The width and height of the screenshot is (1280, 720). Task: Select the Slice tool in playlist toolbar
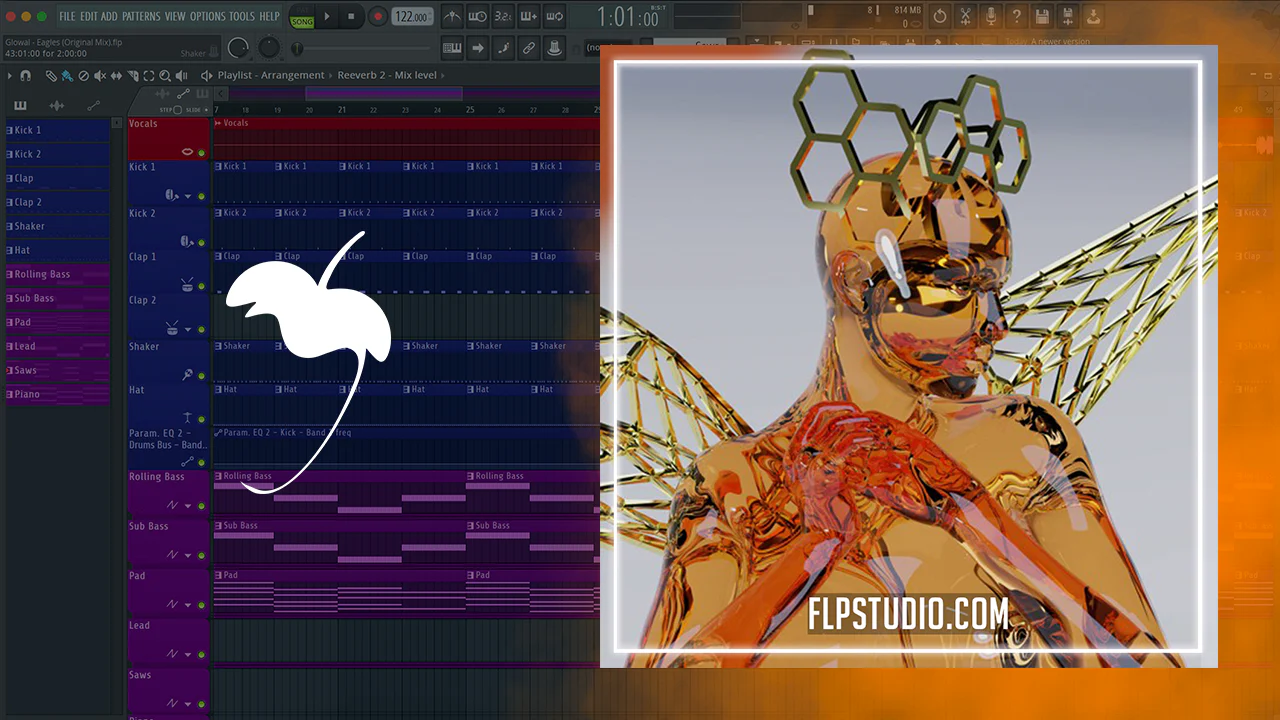click(x=133, y=76)
